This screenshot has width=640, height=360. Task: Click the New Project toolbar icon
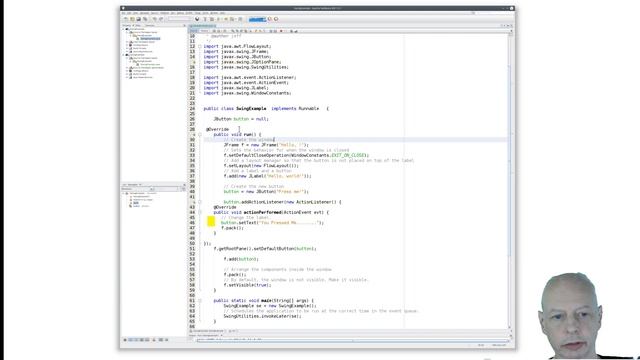pyautogui.click(x=132, y=19)
